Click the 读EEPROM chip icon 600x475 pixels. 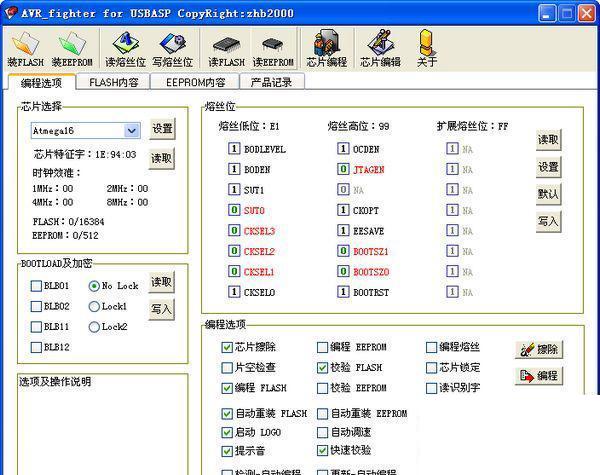[273, 49]
